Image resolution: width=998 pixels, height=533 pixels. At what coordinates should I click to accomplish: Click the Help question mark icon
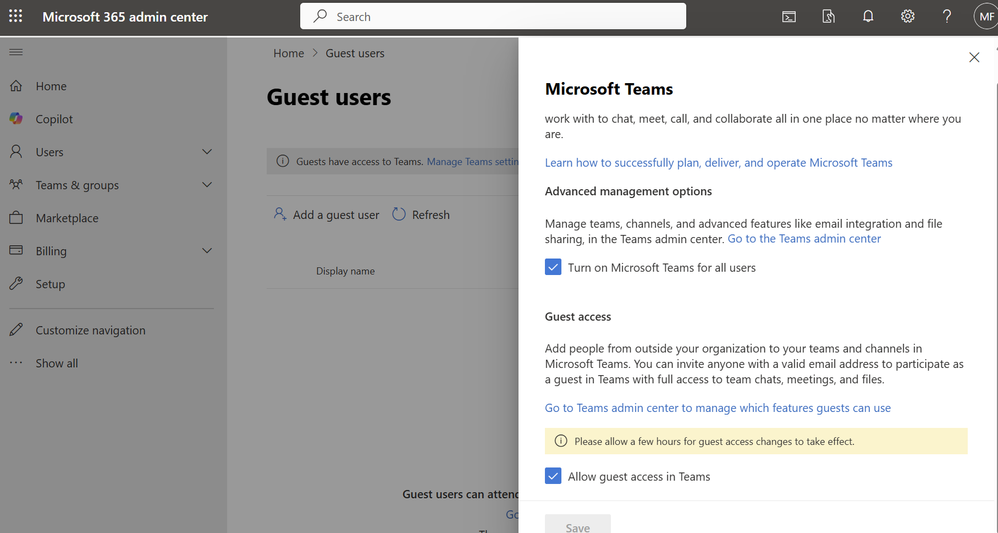click(947, 16)
